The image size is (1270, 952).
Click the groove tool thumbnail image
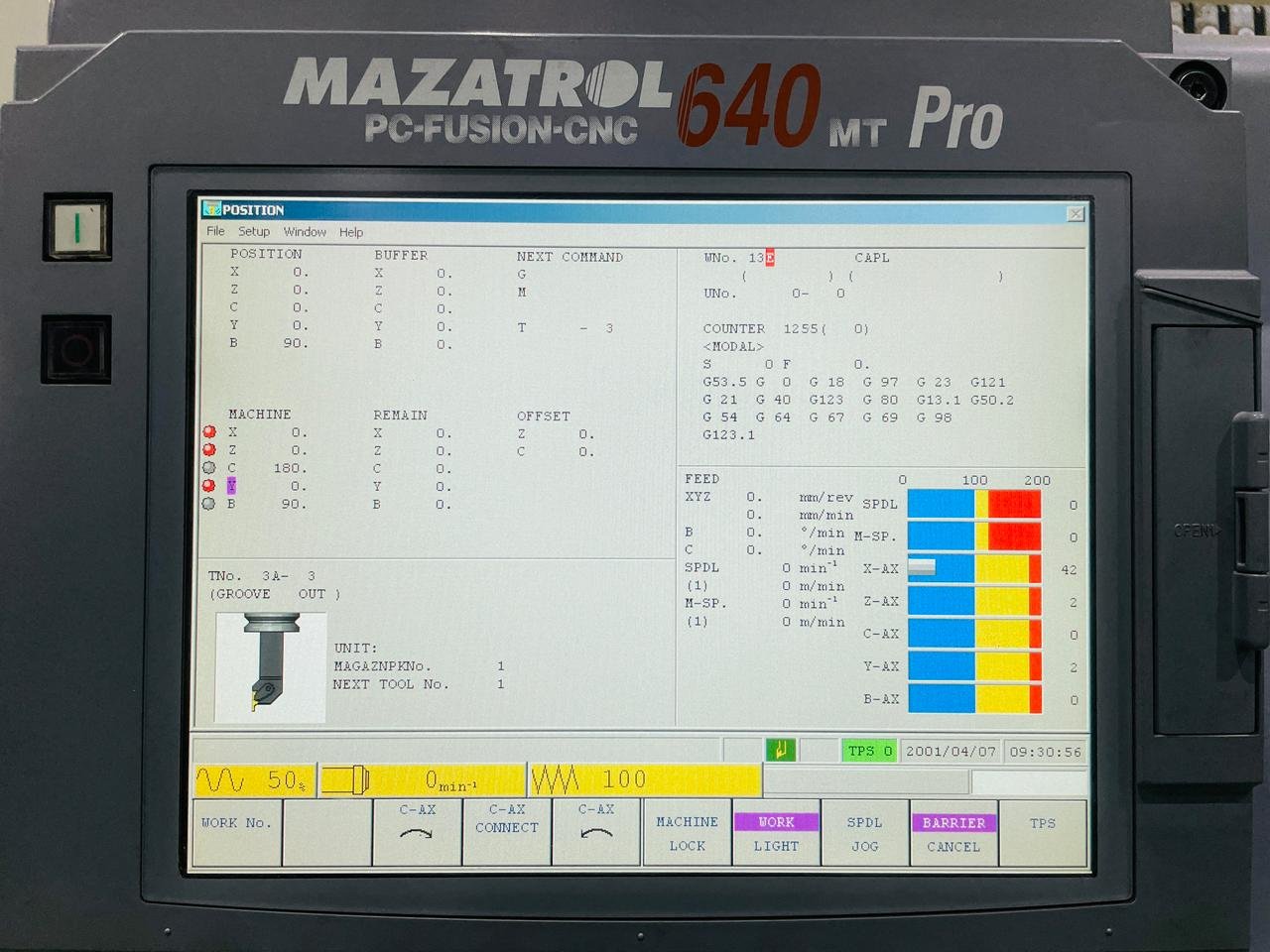(270, 666)
